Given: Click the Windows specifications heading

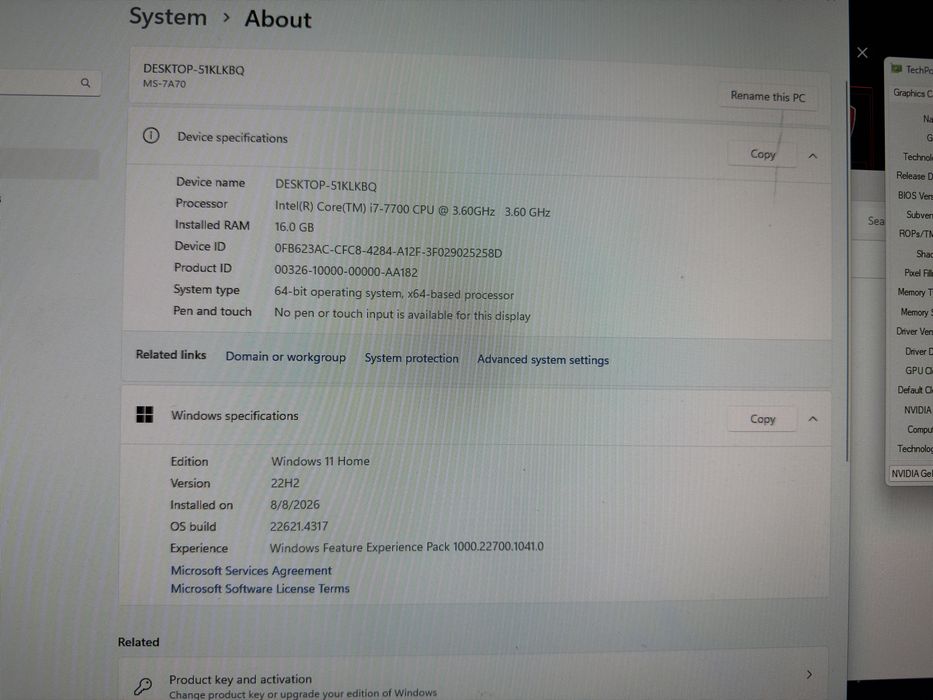Looking at the screenshot, I should point(234,415).
